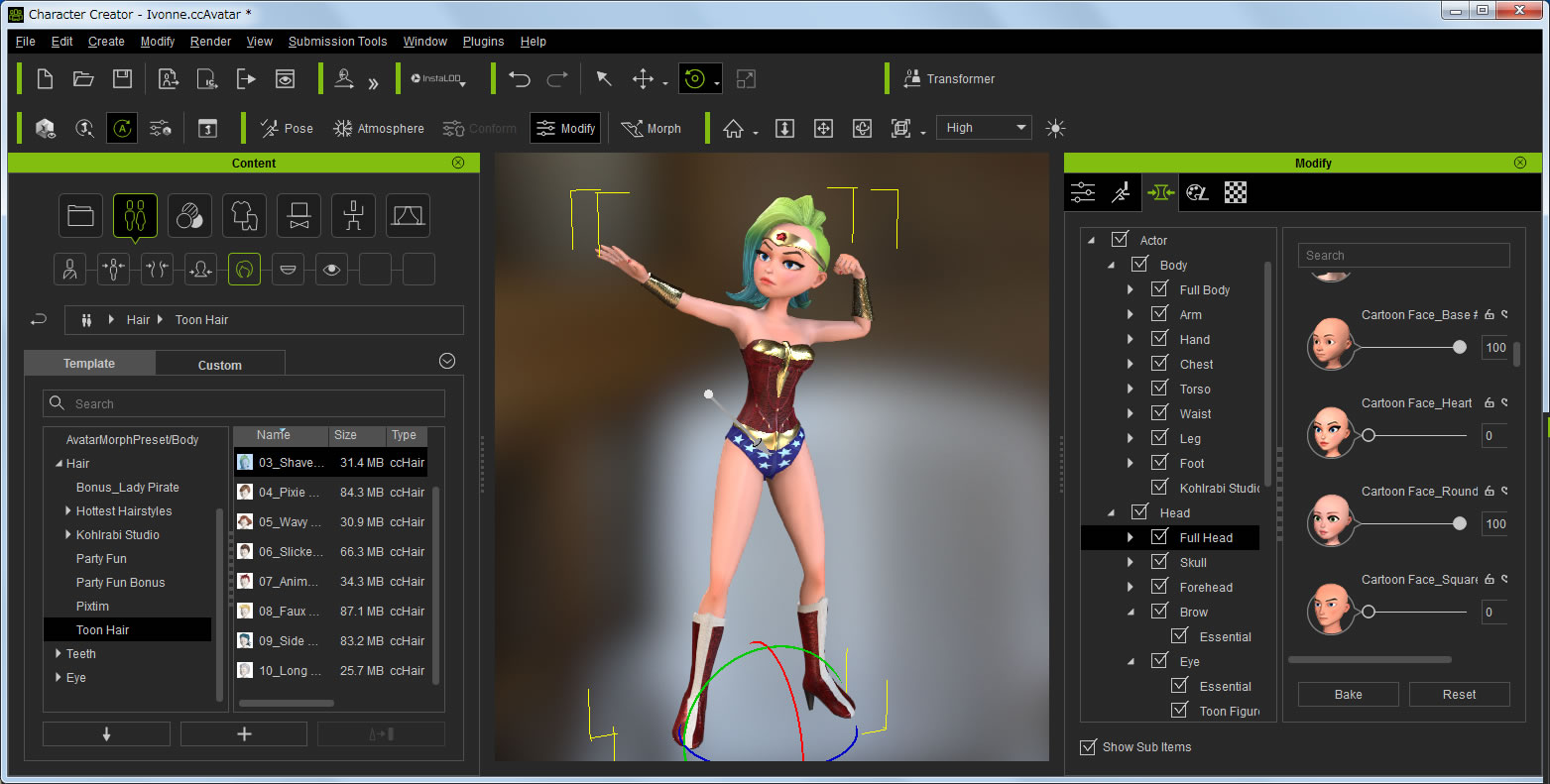Select the Eye subcategory icon in Content
The height and width of the screenshot is (784, 1550).
(331, 269)
